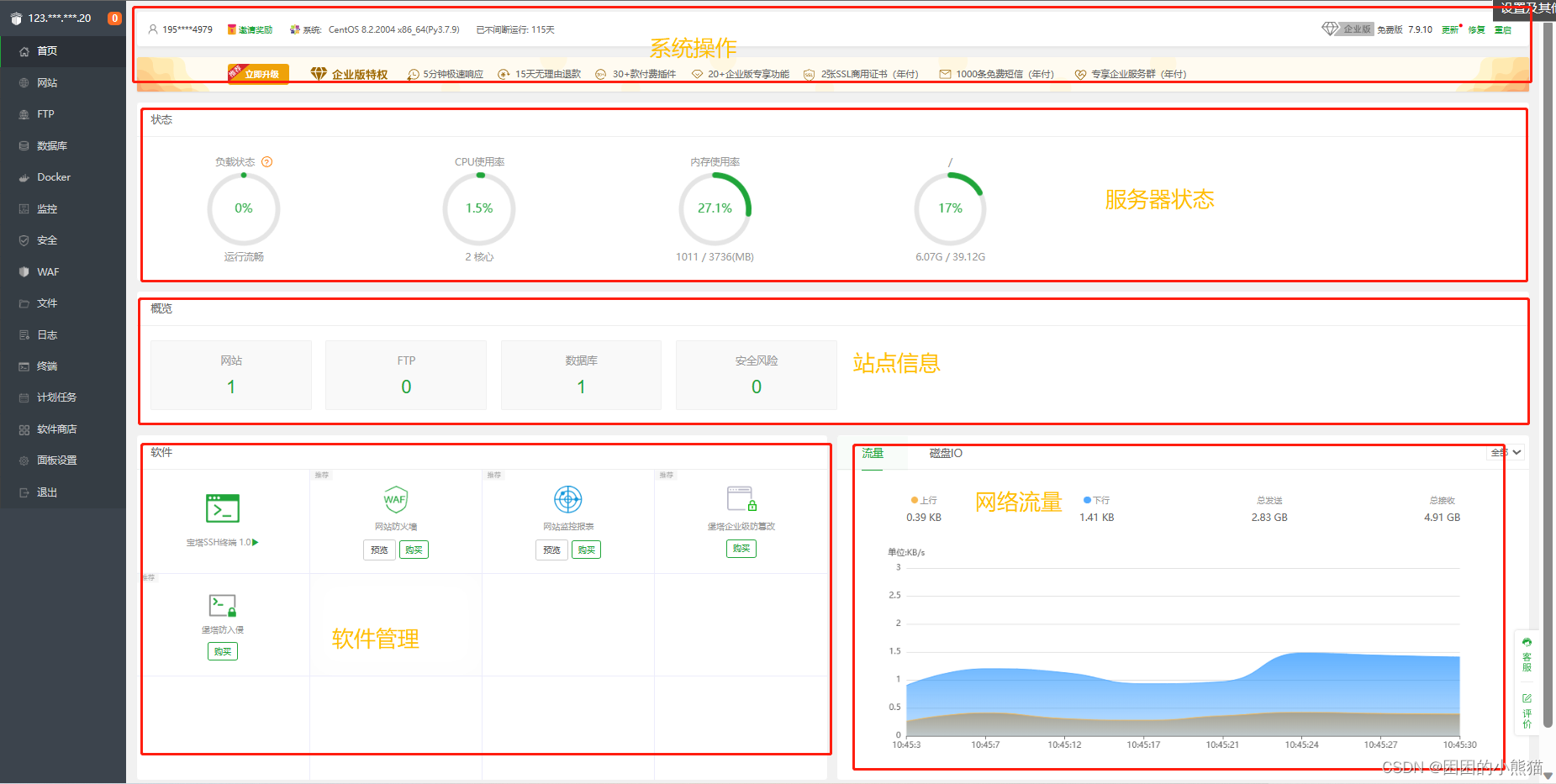Click 20+企业版专享功能 promo item
The width and height of the screenshot is (1556, 784).
[741, 74]
